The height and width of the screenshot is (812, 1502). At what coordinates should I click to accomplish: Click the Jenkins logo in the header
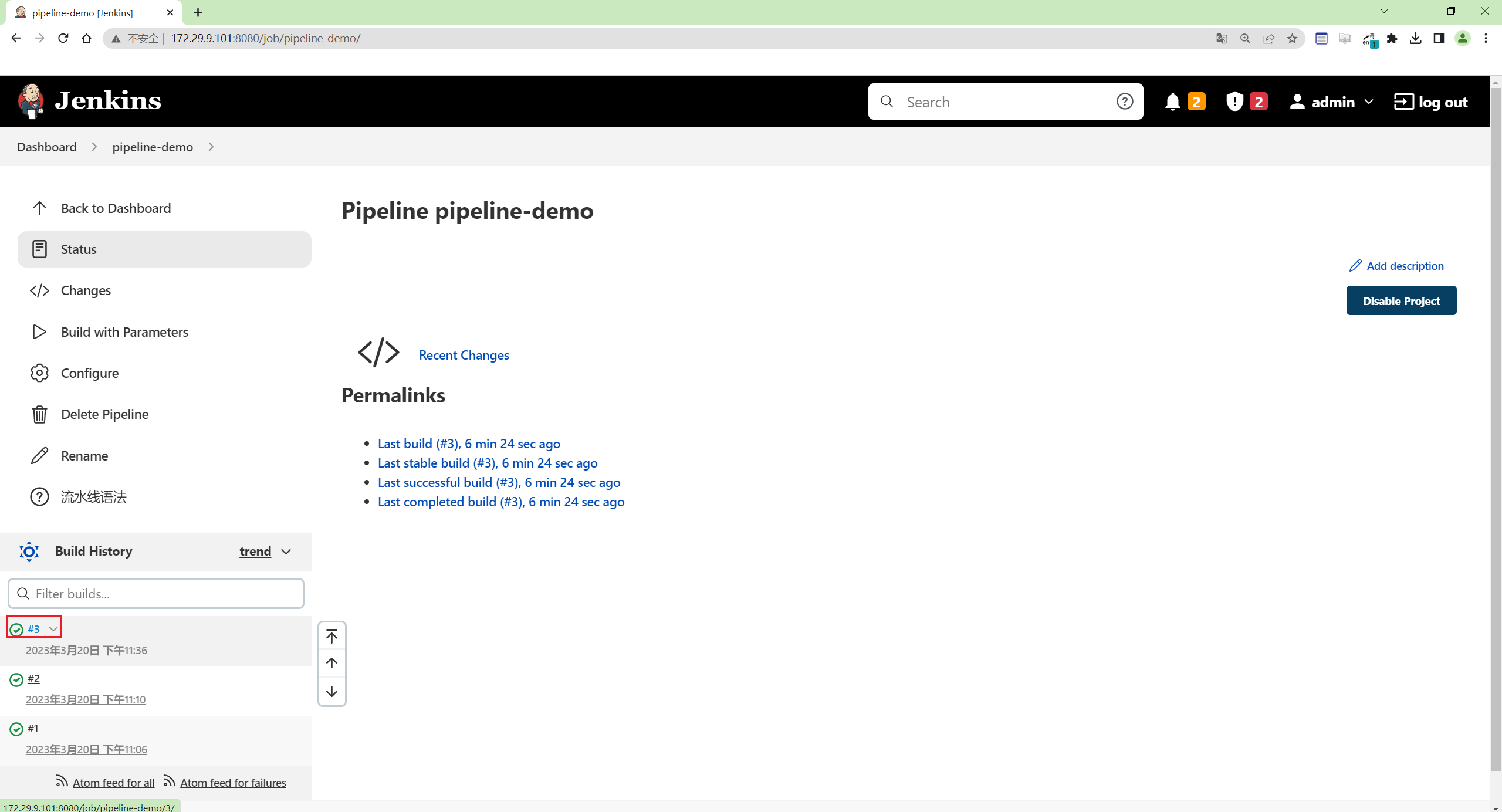point(89,101)
